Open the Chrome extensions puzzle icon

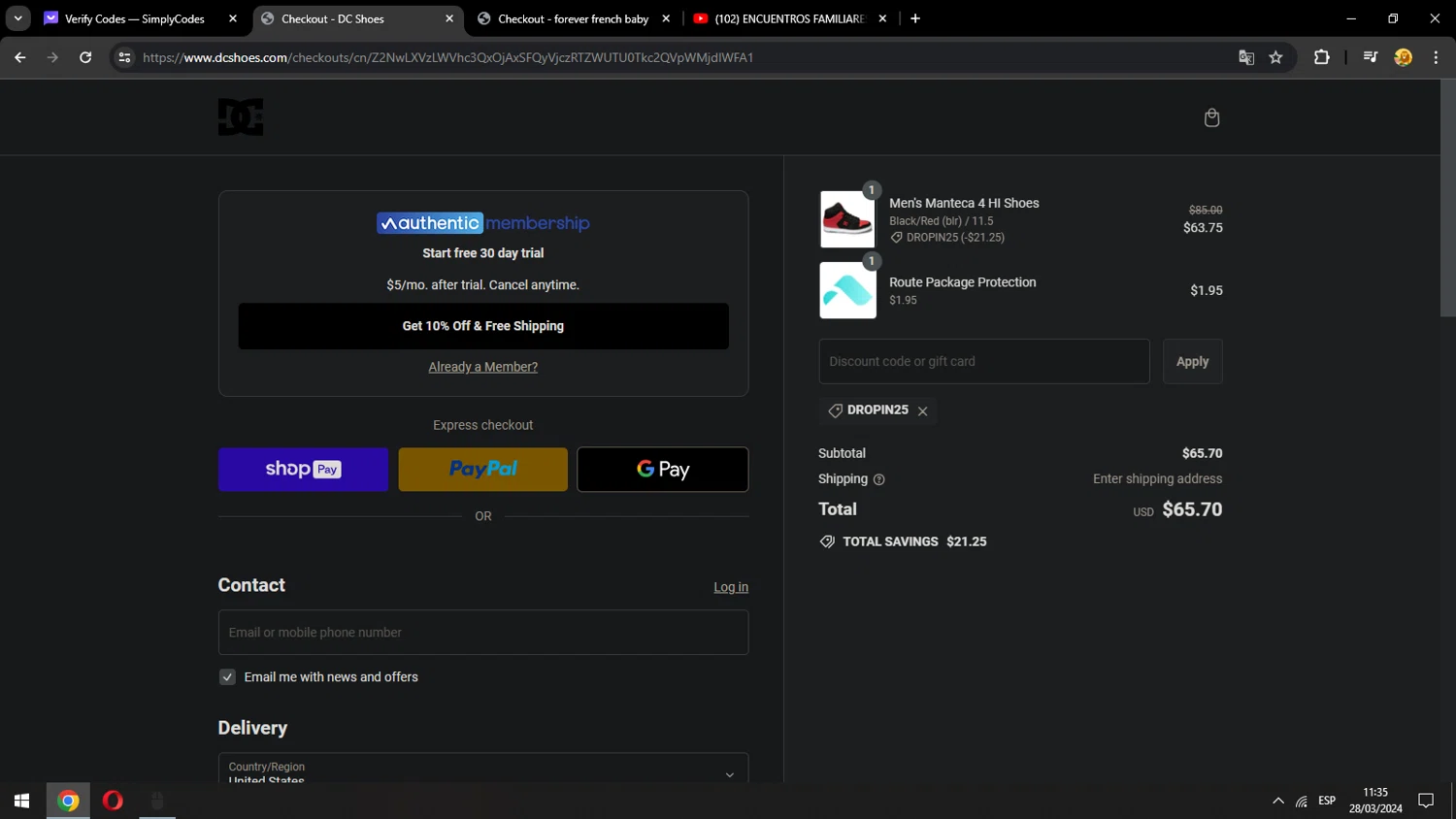pos(1321,57)
